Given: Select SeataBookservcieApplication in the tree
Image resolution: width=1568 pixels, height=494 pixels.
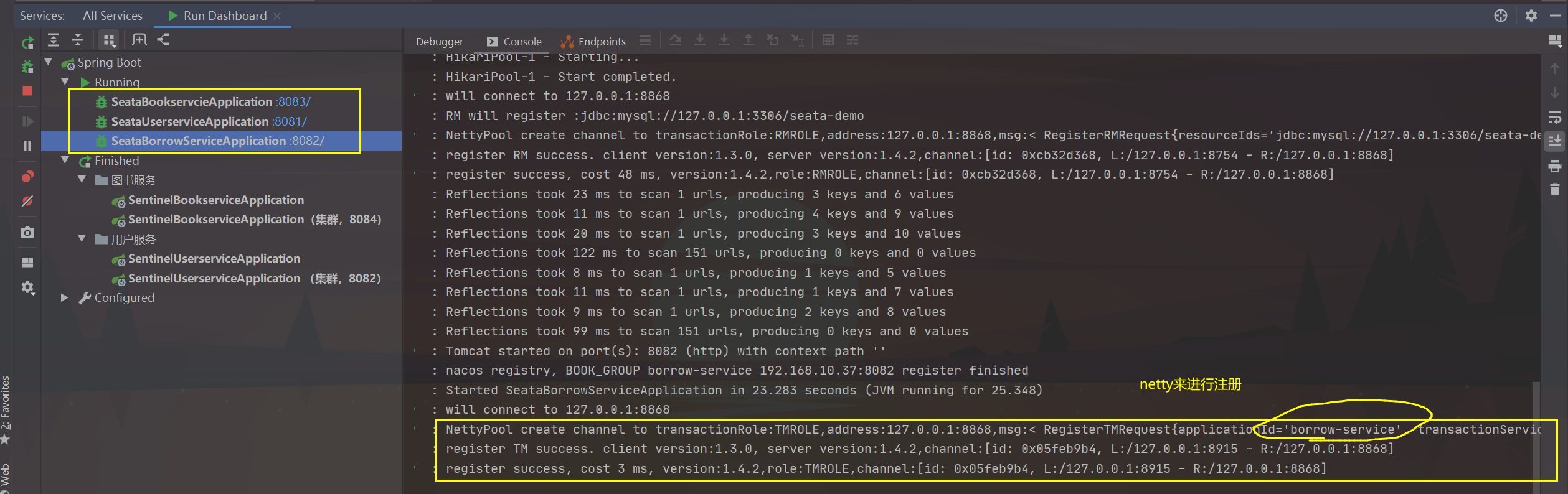Looking at the screenshot, I should click(192, 101).
